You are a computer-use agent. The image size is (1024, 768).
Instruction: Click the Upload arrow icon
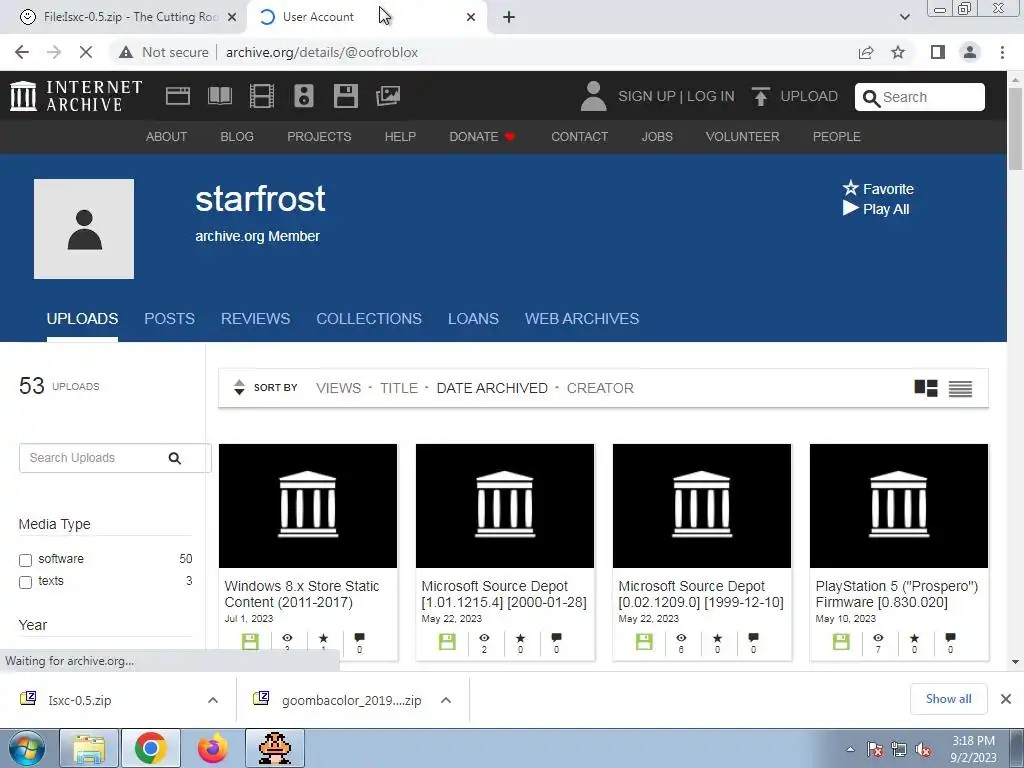point(760,97)
